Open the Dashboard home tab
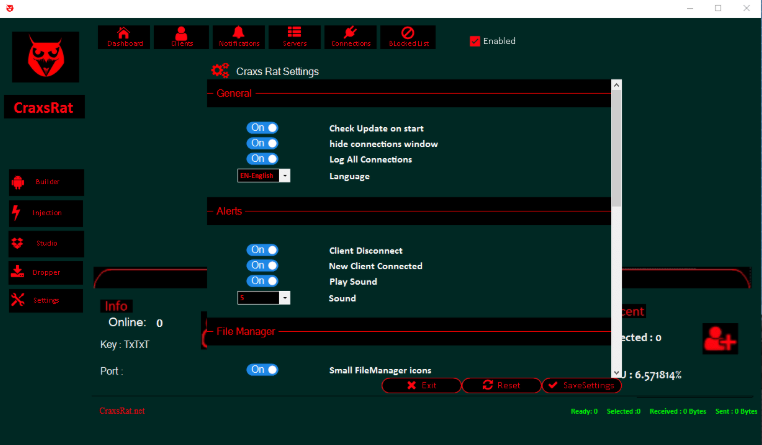Image resolution: width=762 pixels, height=445 pixels. [124, 37]
